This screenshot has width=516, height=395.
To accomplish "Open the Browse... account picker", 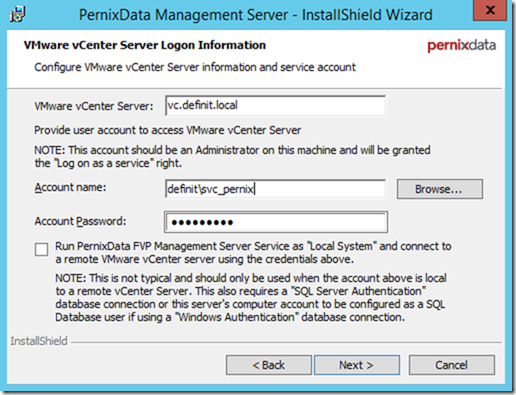I will (440, 189).
